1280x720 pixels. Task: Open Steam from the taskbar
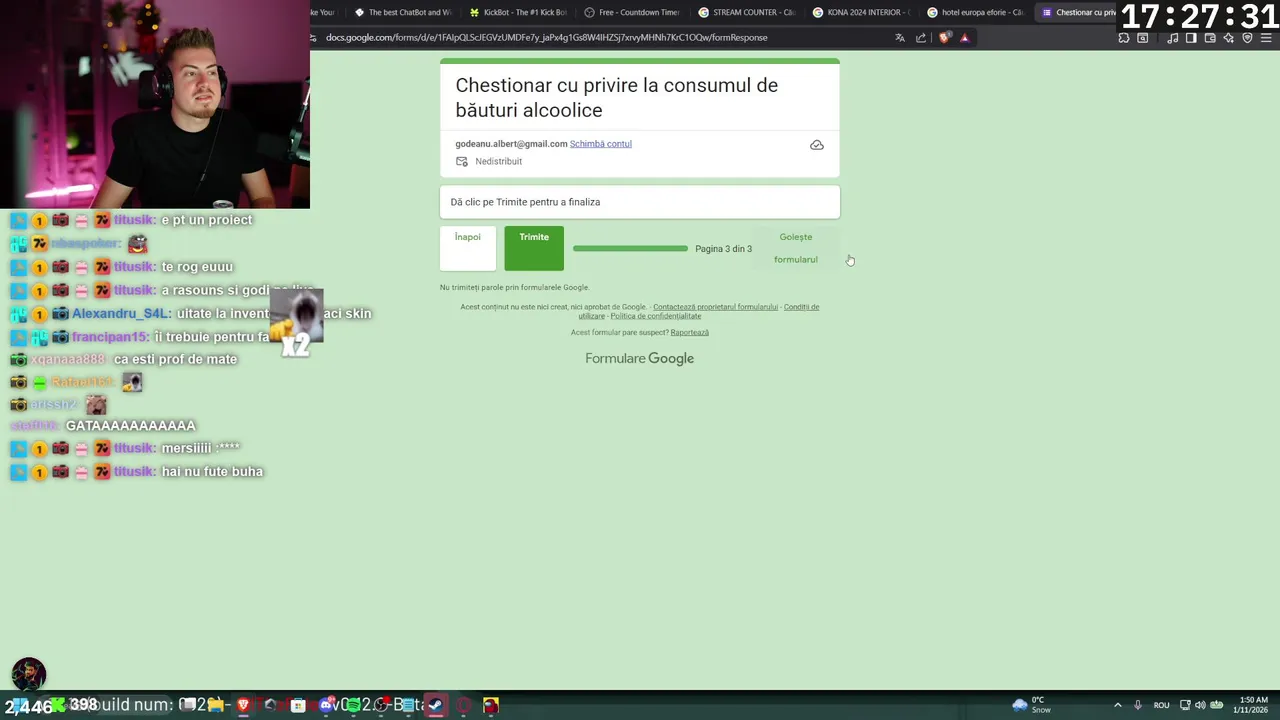[436, 705]
